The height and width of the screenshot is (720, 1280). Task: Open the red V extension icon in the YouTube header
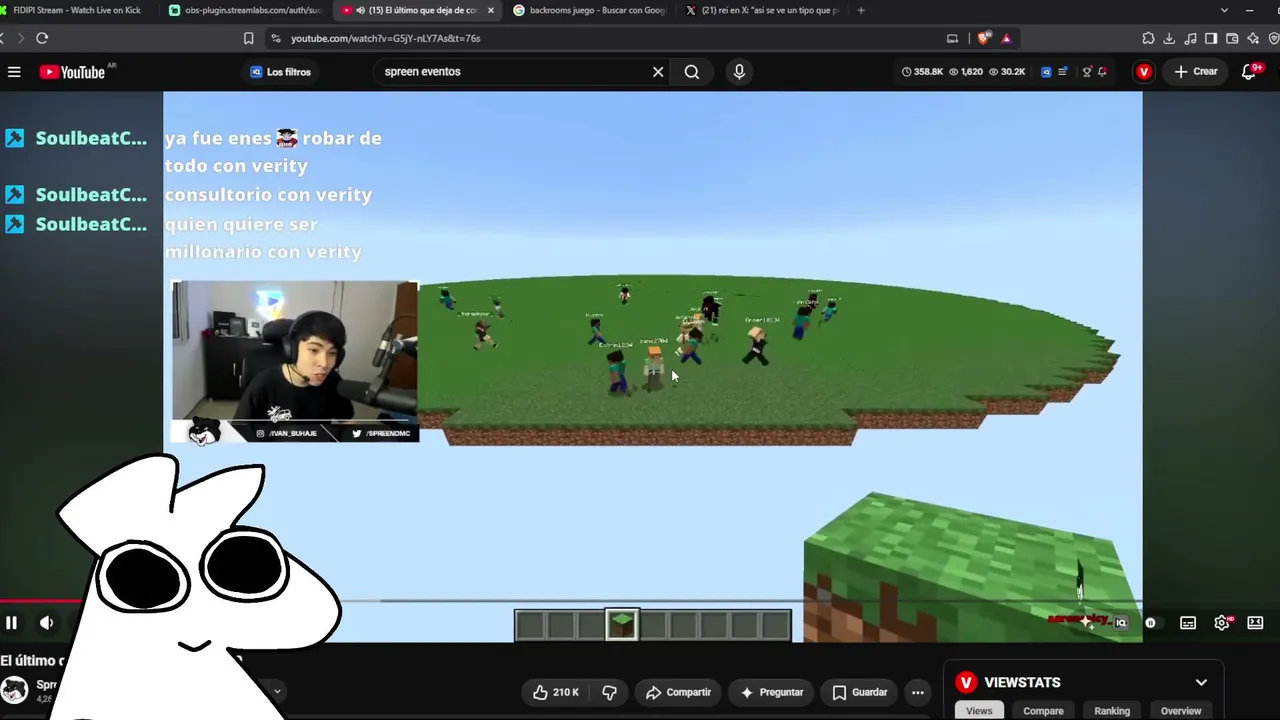(x=1144, y=72)
